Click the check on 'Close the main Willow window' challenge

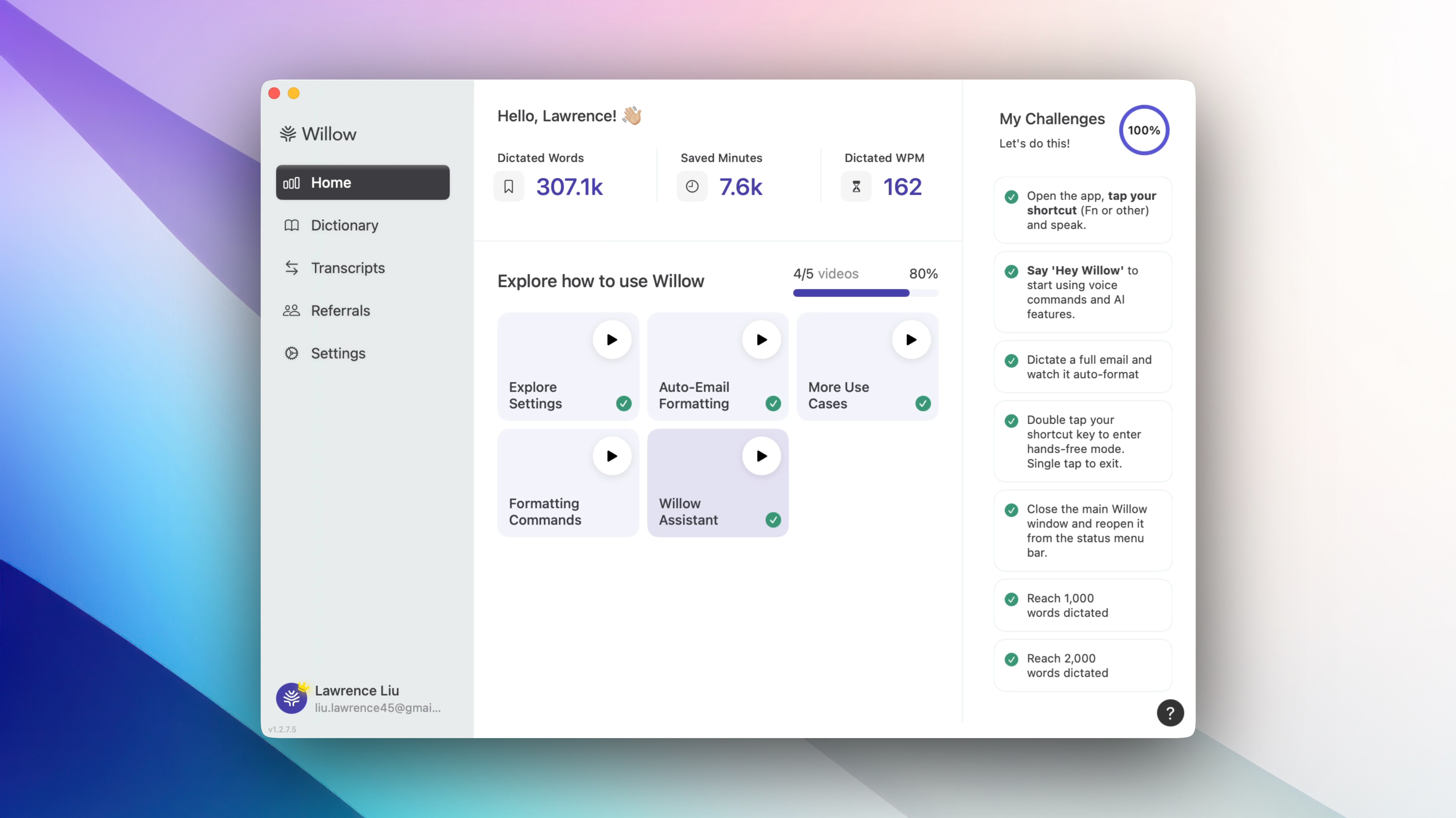tap(1011, 510)
